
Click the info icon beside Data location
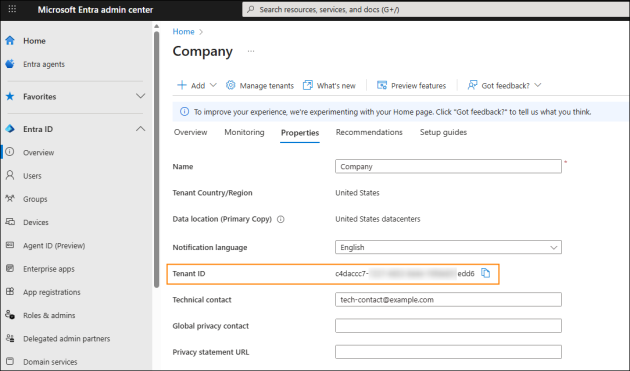281,219
